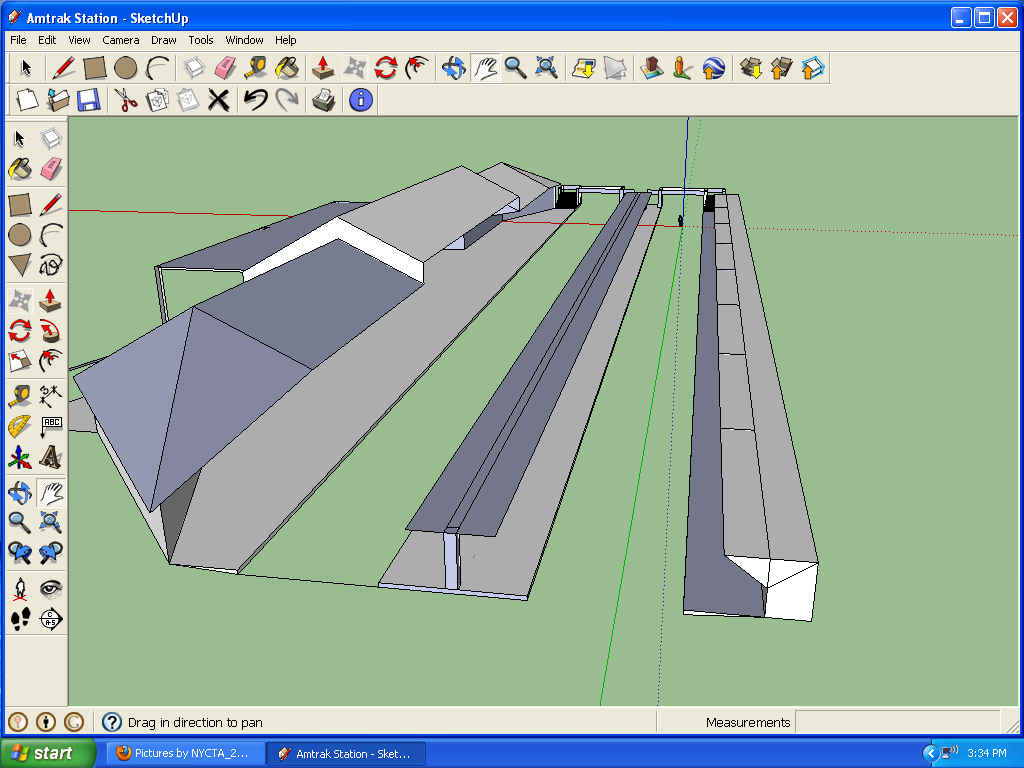Screen dimensions: 1024x768
Task: Click the Cut scissors icon
Action: 125,100
